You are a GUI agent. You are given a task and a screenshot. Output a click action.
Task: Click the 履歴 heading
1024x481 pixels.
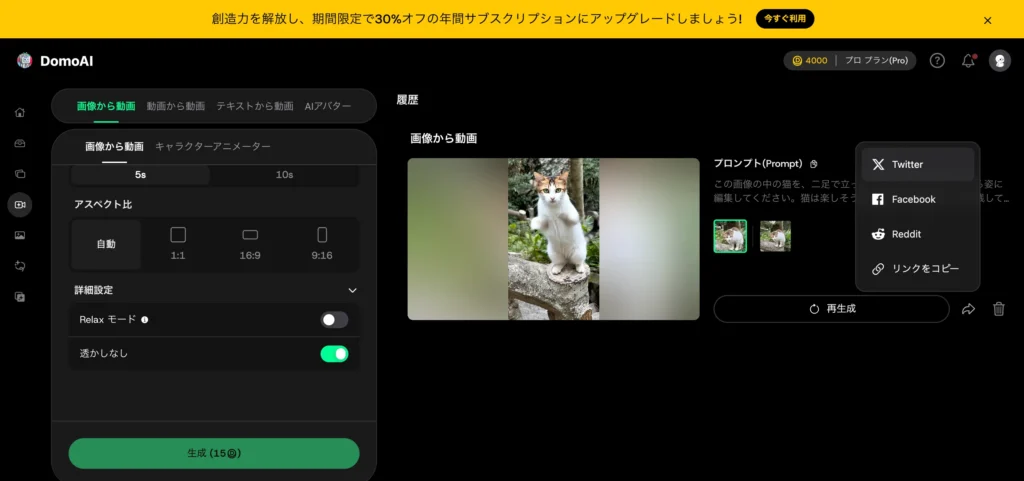coord(408,100)
